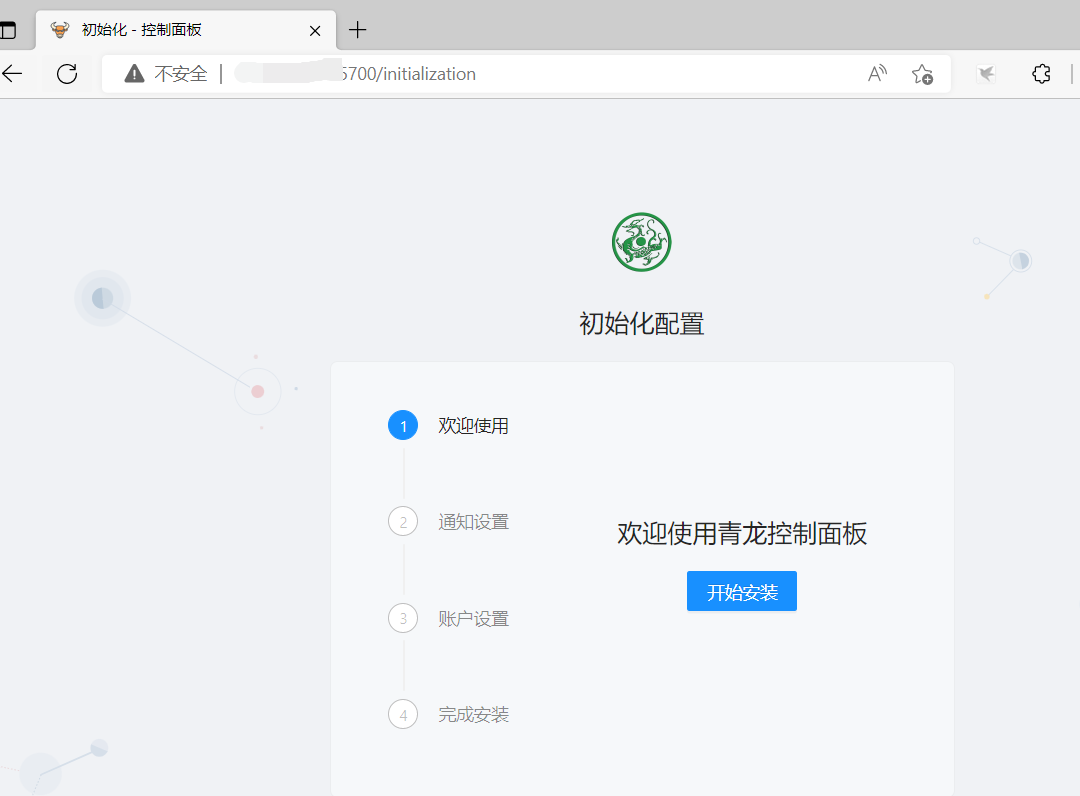Click the 账户设置 step label
1080x796 pixels.
click(x=473, y=618)
